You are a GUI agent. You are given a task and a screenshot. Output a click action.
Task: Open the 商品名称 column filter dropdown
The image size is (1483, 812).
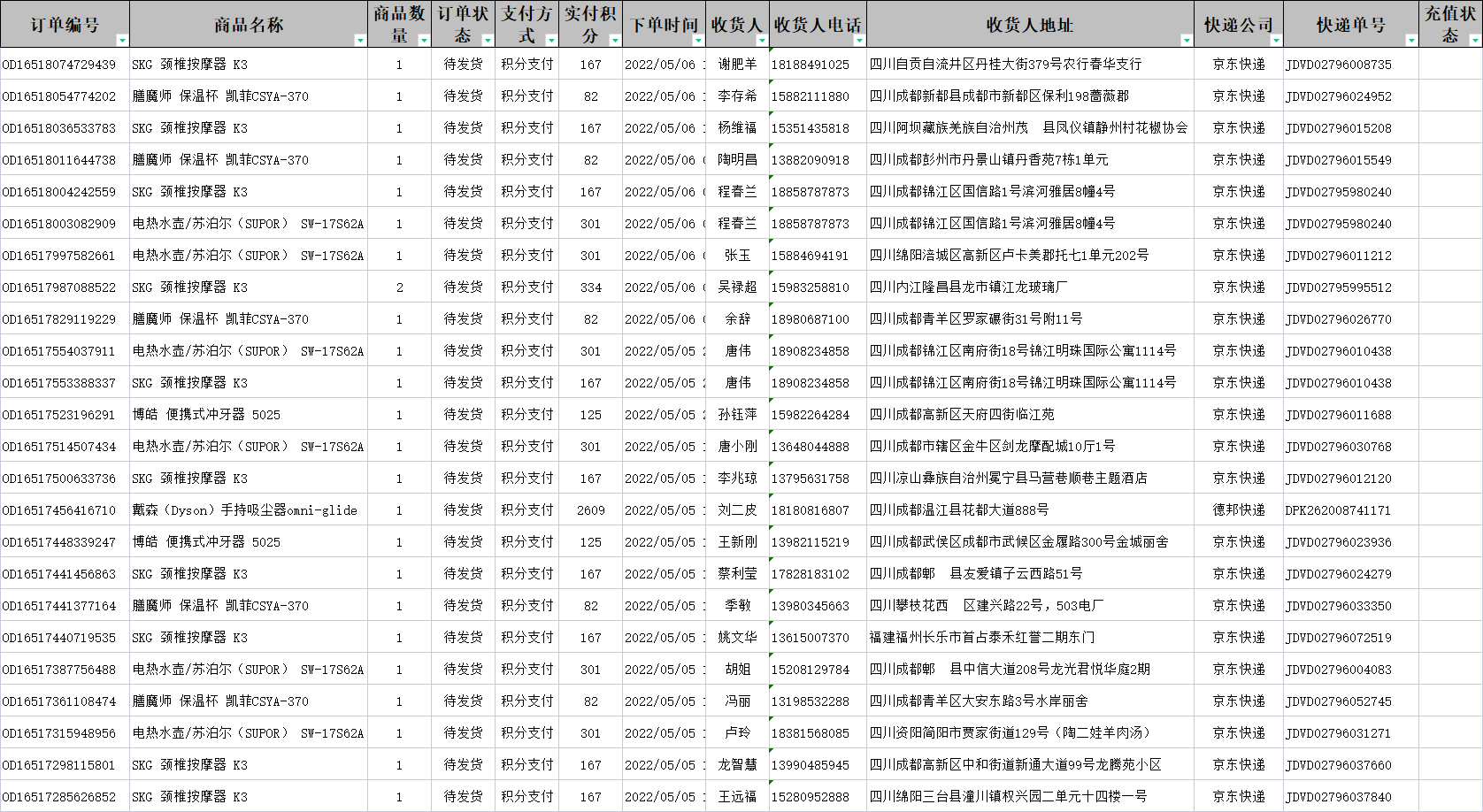360,41
